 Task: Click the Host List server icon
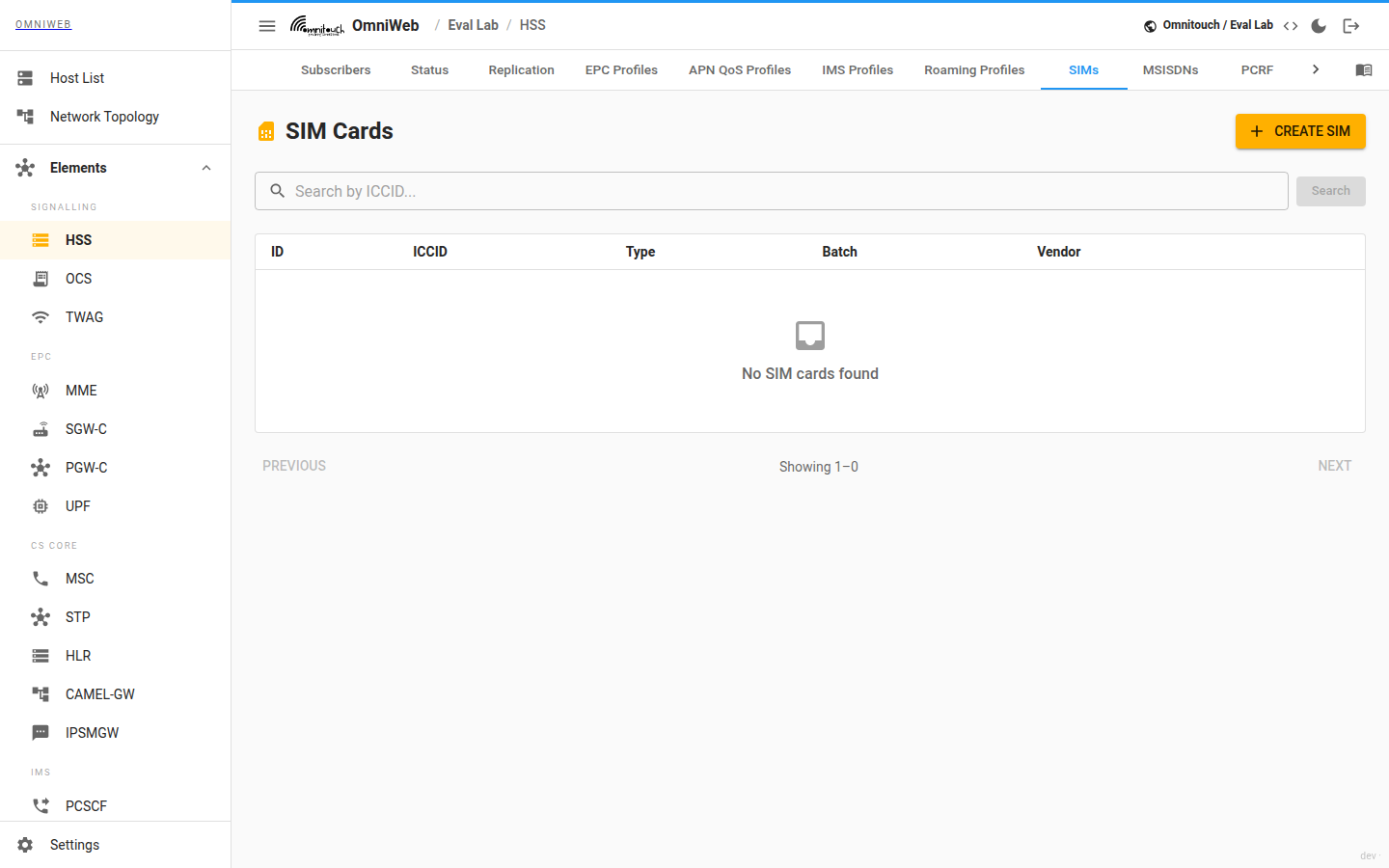25,78
